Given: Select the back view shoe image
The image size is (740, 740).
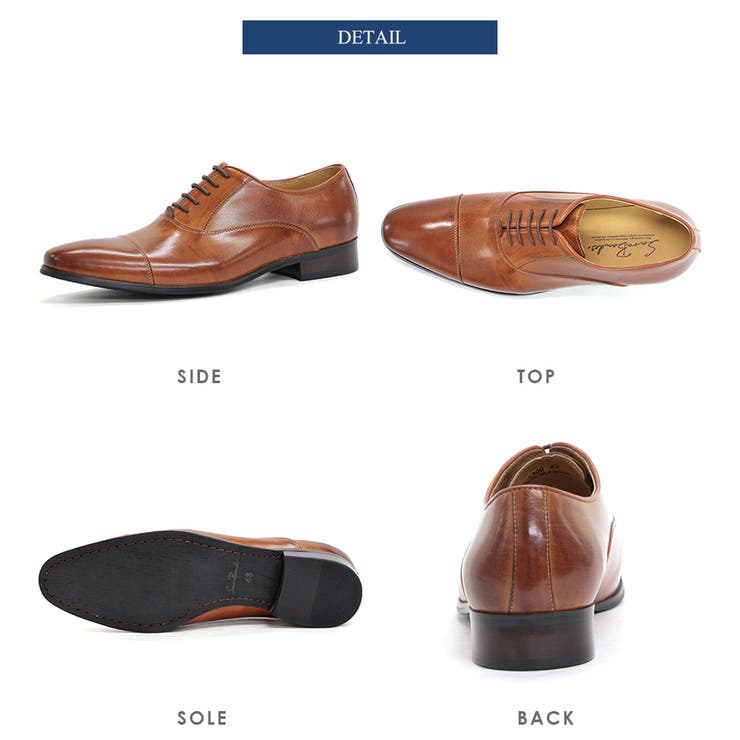Looking at the screenshot, I should (540, 556).
